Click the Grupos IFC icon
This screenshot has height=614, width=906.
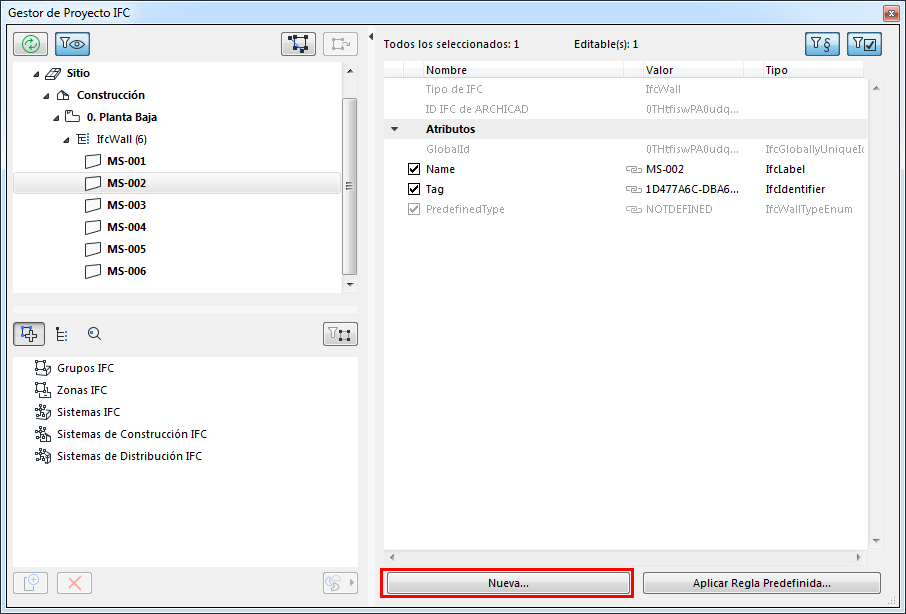coord(43,368)
